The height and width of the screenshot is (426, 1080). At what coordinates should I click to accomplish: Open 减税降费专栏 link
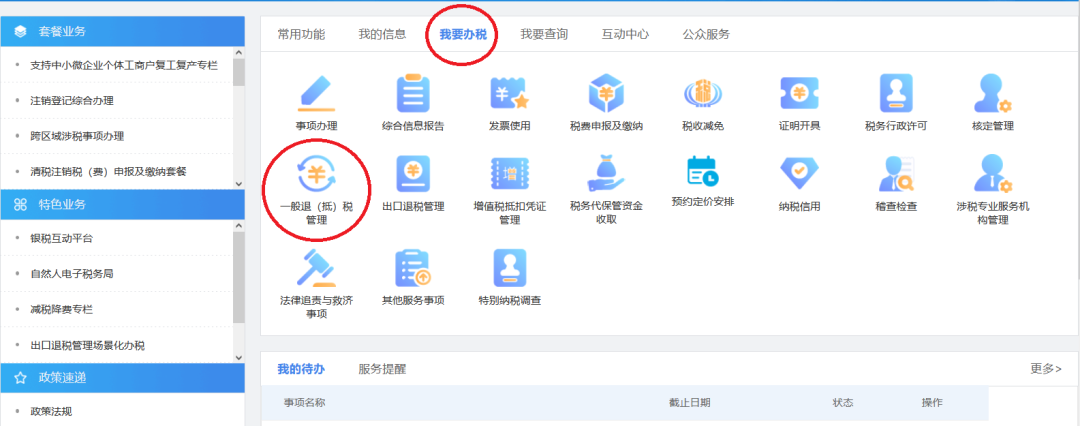click(61, 310)
